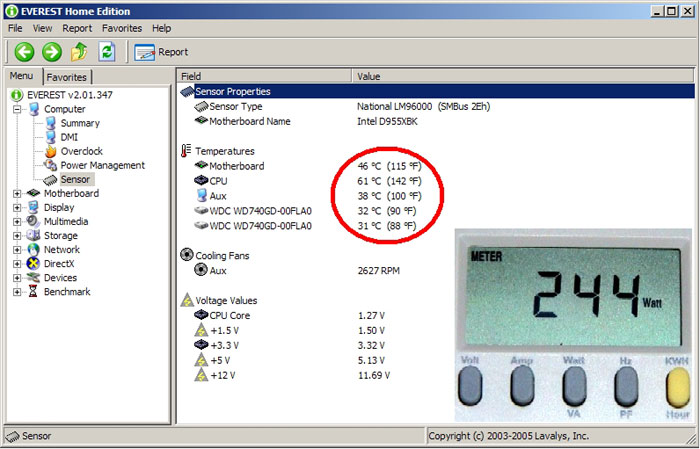Switch to the Favorites tab
Screen dimensions: 700x449
click(67, 77)
